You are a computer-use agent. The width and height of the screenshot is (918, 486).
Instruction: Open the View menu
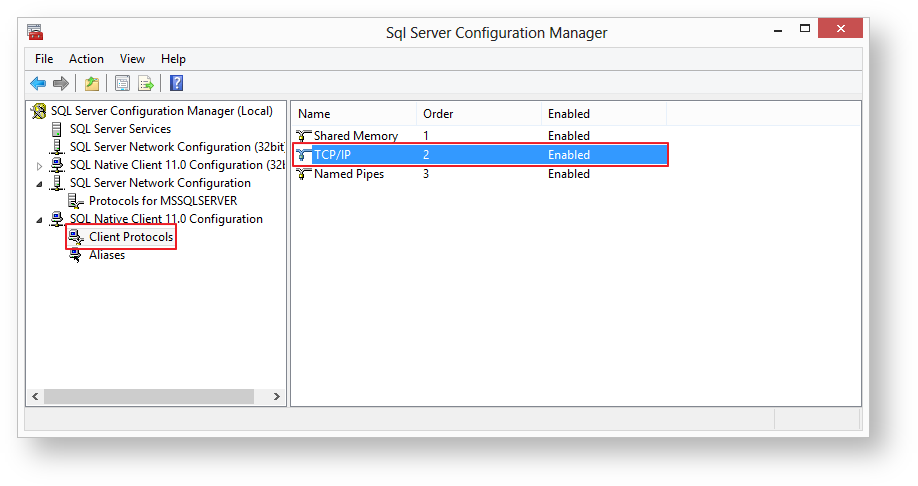click(132, 59)
